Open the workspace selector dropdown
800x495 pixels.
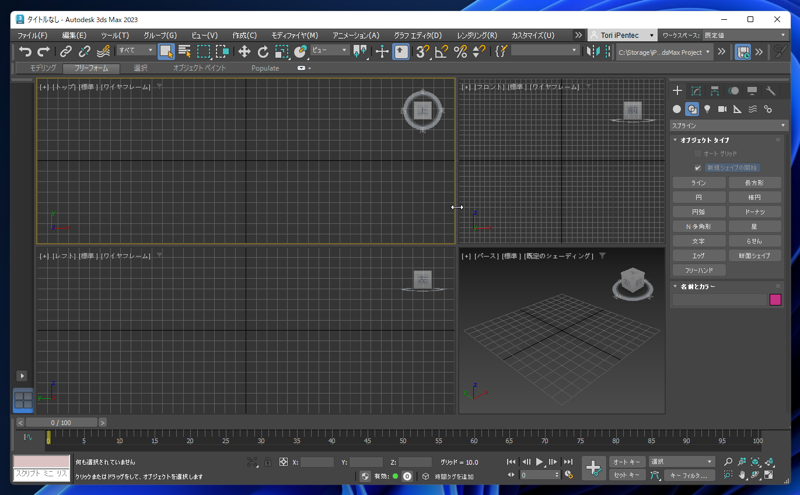point(745,35)
